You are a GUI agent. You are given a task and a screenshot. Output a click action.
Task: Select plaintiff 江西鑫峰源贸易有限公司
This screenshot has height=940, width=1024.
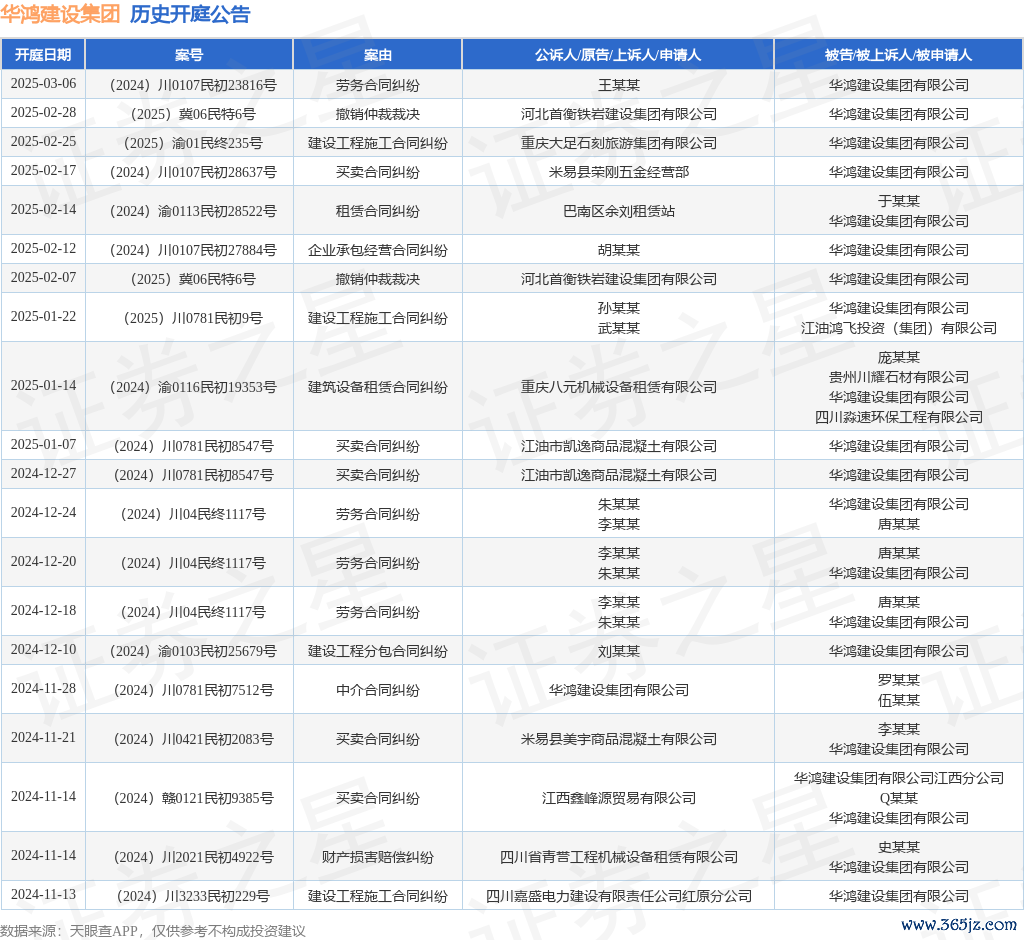click(x=618, y=798)
